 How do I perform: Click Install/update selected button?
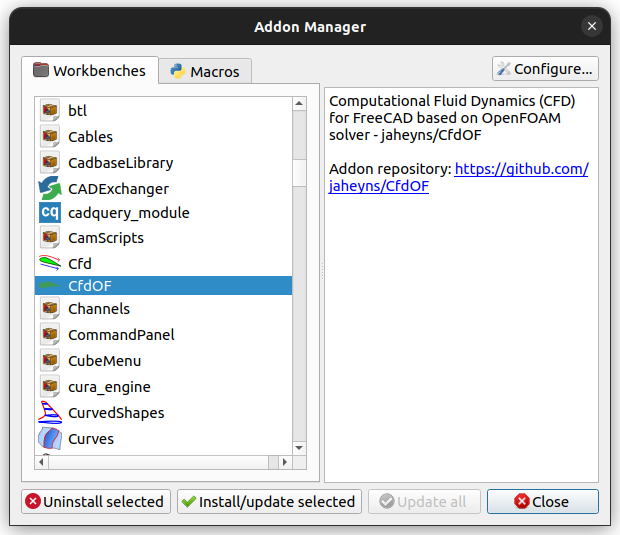pos(269,501)
